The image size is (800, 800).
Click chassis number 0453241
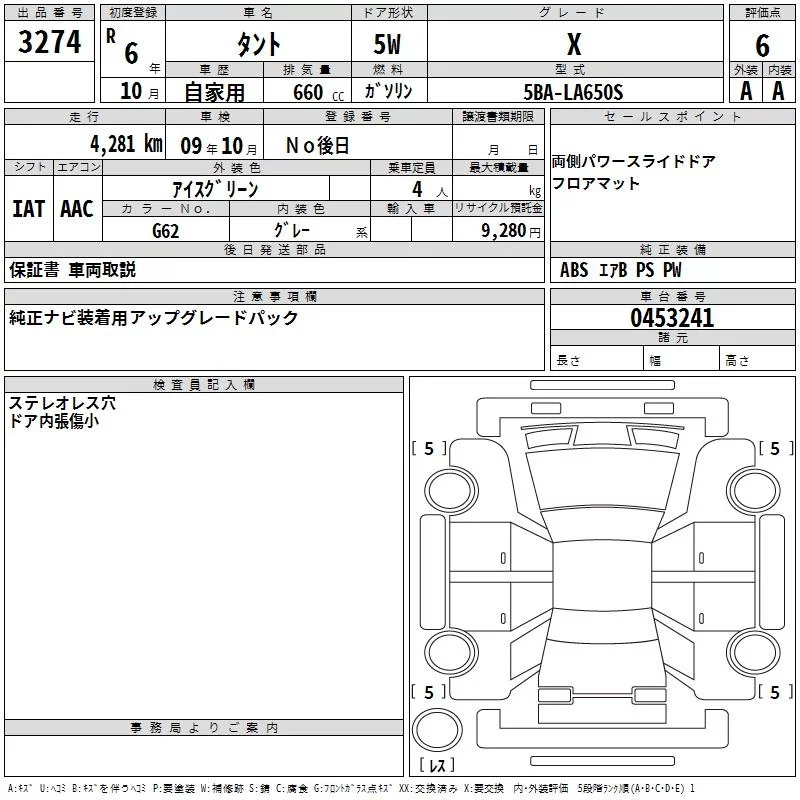(672, 318)
